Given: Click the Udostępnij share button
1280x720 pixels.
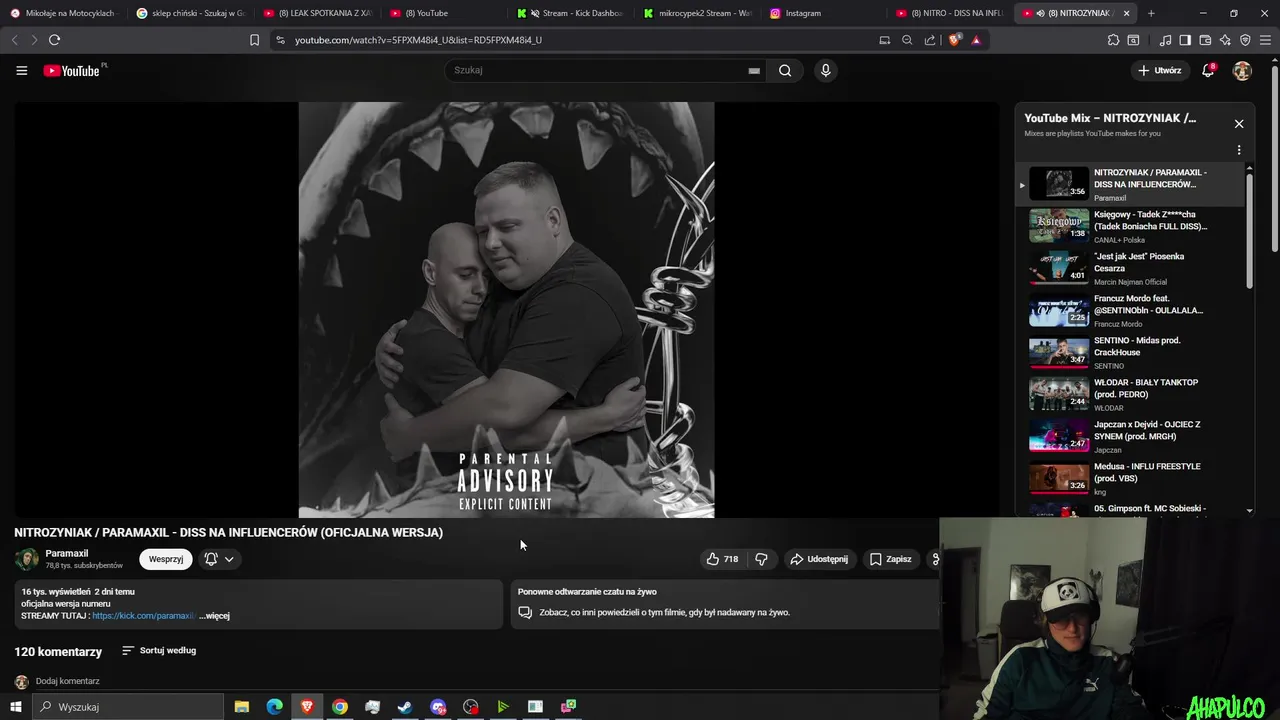Looking at the screenshot, I should coord(819,559).
